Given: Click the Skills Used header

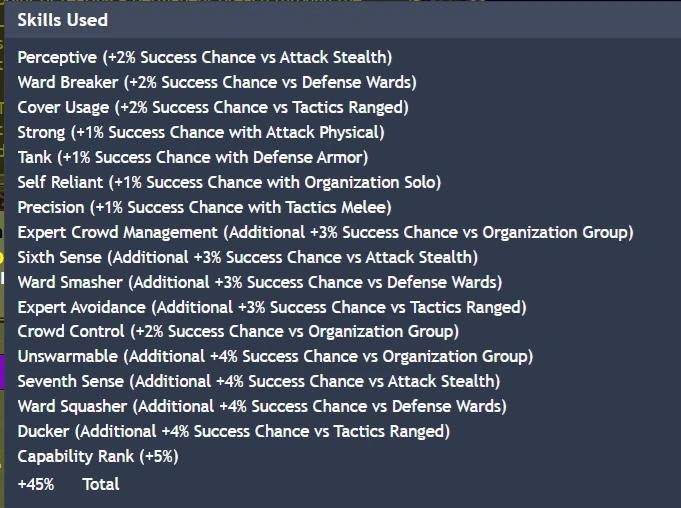Looking at the screenshot, I should point(63,19).
